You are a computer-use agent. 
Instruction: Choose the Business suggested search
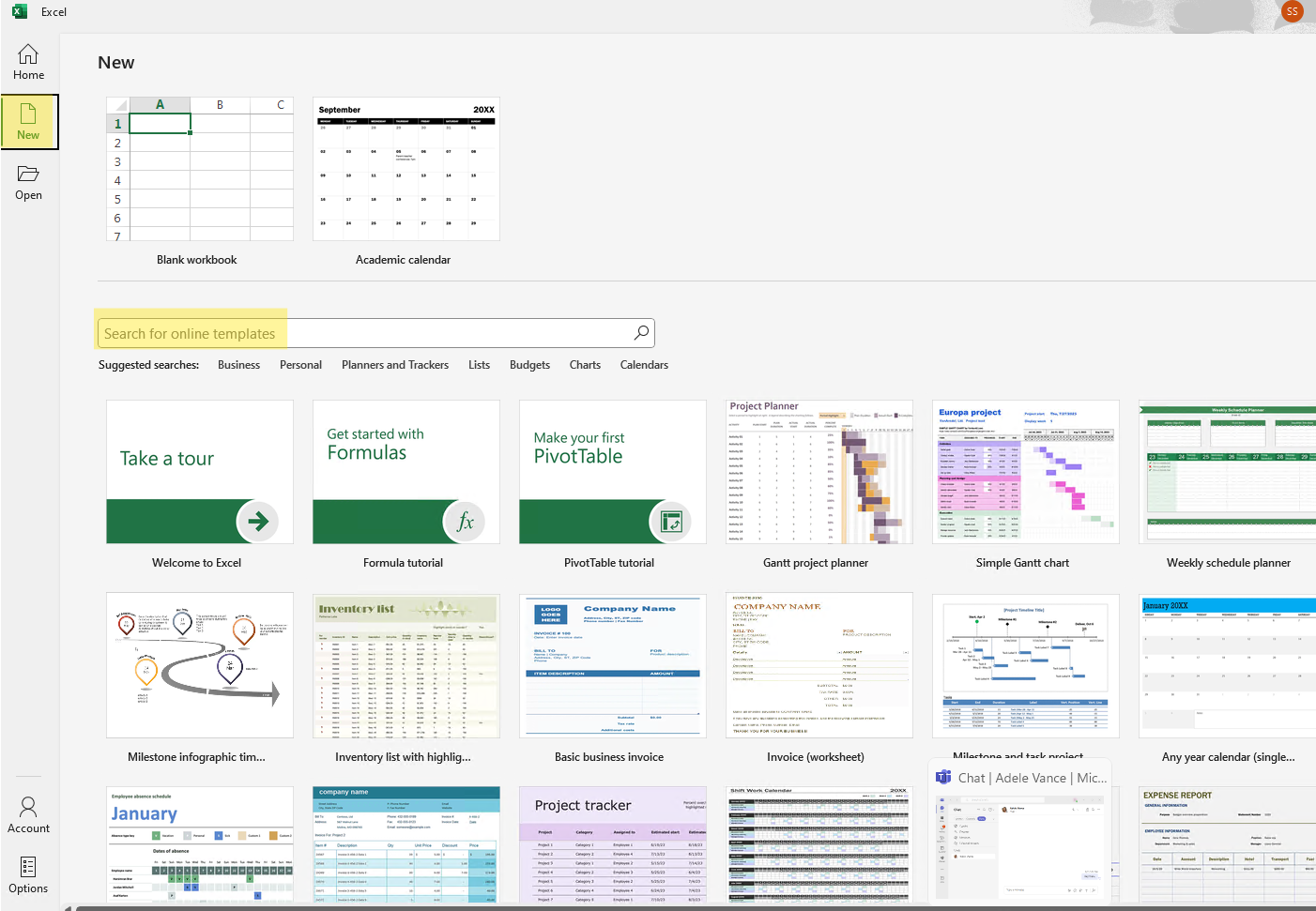coord(238,365)
